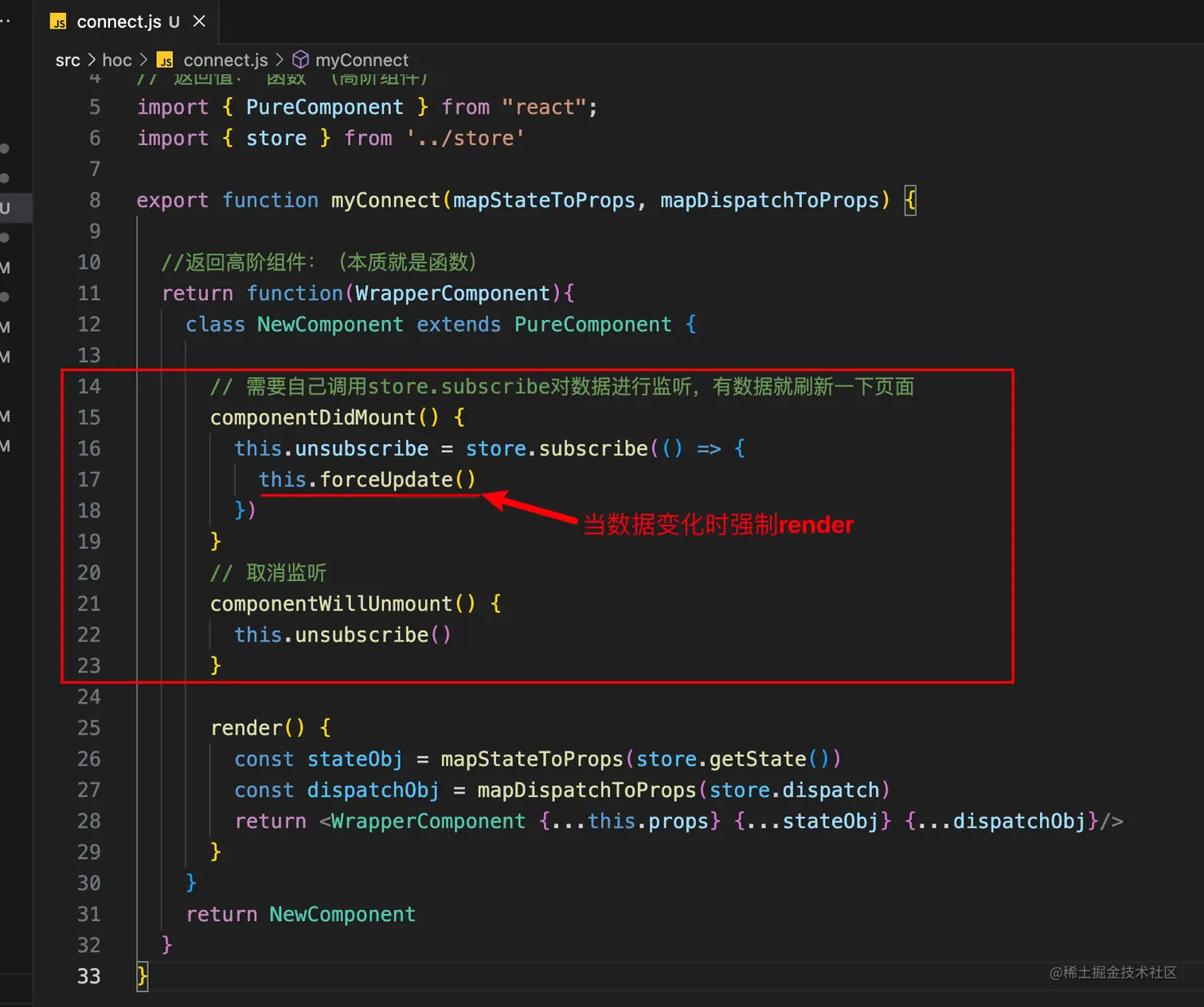Click the JS file icon in connect.js tab

click(x=58, y=22)
